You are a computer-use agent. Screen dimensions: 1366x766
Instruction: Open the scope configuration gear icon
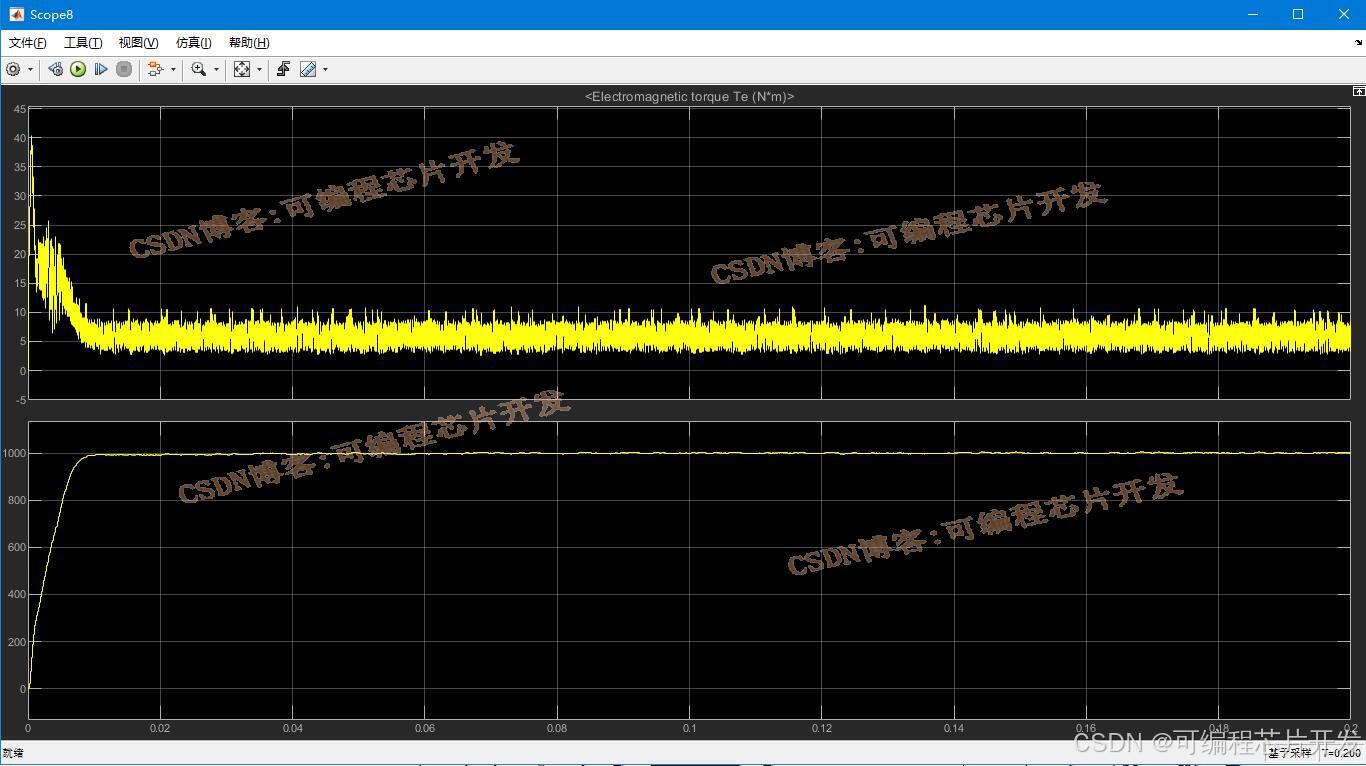click(13, 69)
